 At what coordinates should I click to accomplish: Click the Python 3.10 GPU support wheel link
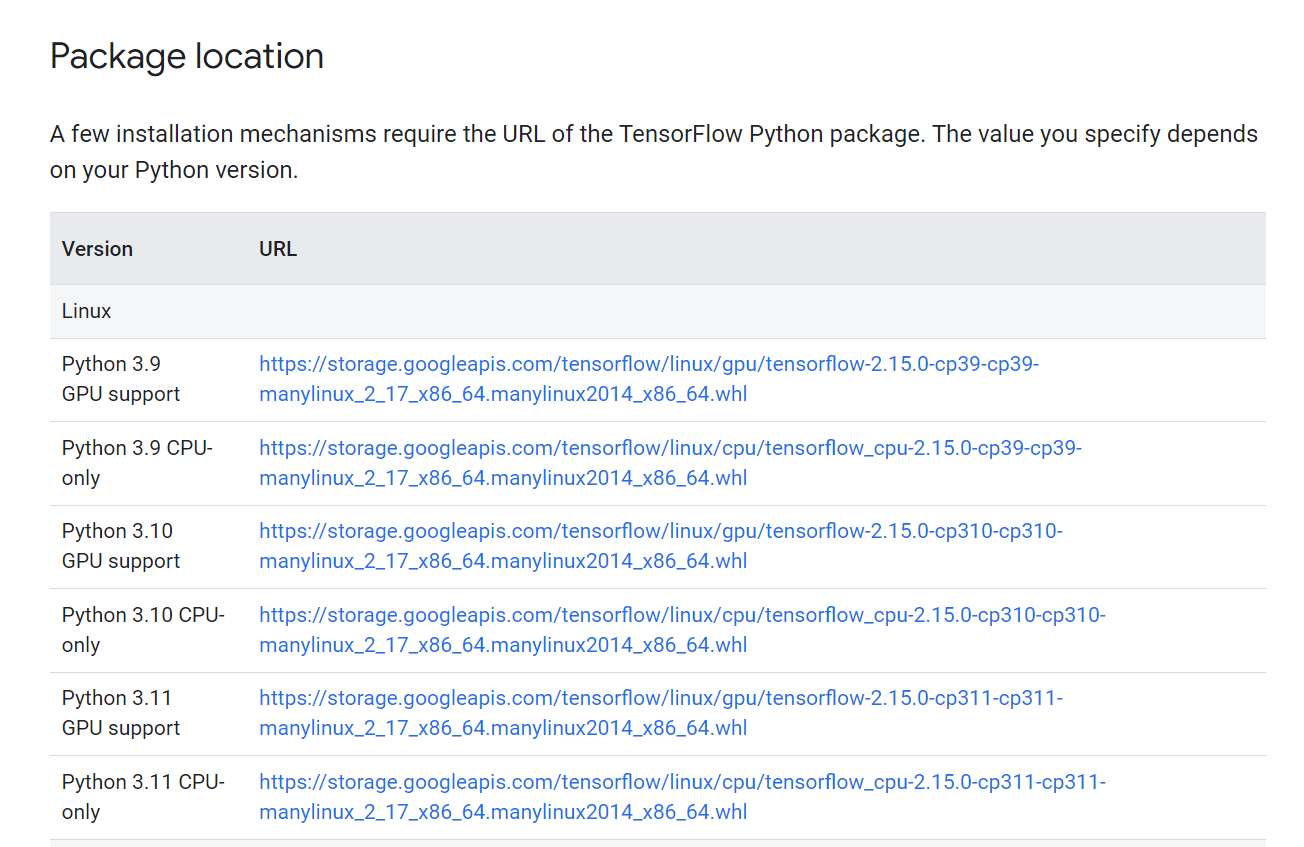[x=660, y=531]
